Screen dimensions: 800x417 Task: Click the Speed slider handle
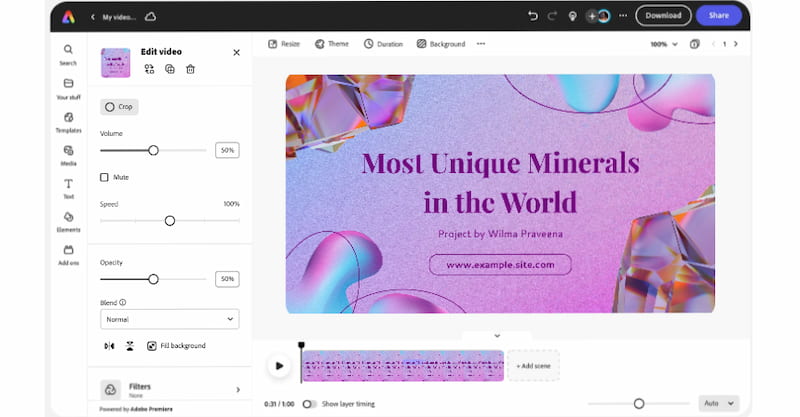[170, 220]
